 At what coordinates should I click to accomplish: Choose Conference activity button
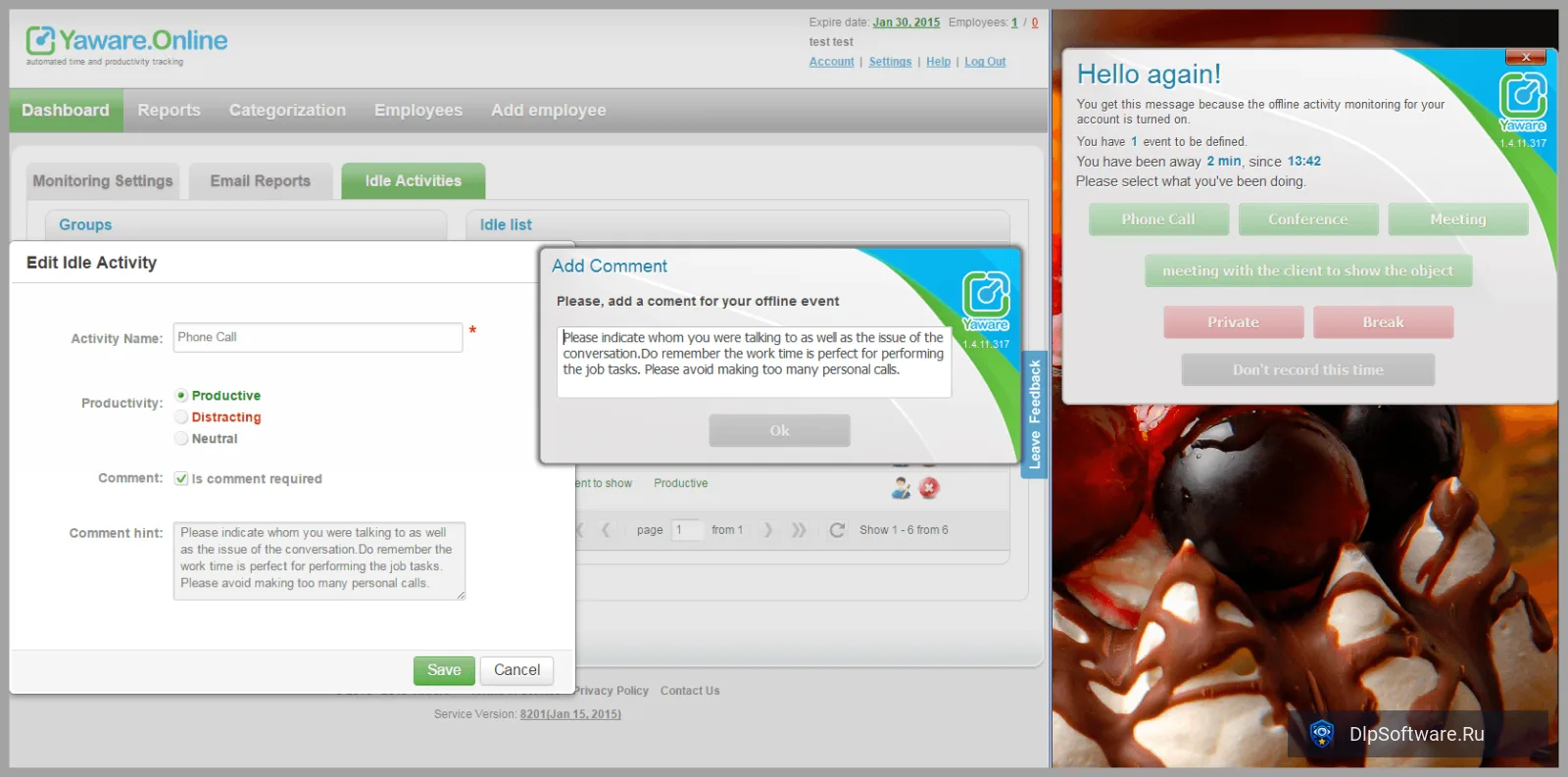click(x=1308, y=219)
